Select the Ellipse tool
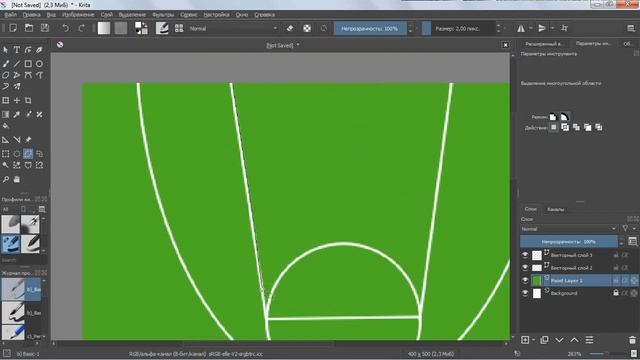 [39, 64]
